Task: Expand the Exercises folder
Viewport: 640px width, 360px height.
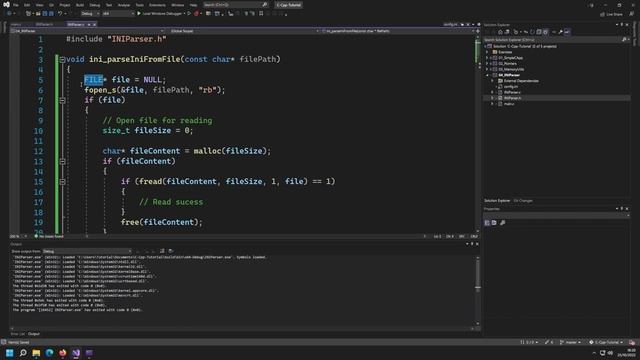Action: pos(487,52)
